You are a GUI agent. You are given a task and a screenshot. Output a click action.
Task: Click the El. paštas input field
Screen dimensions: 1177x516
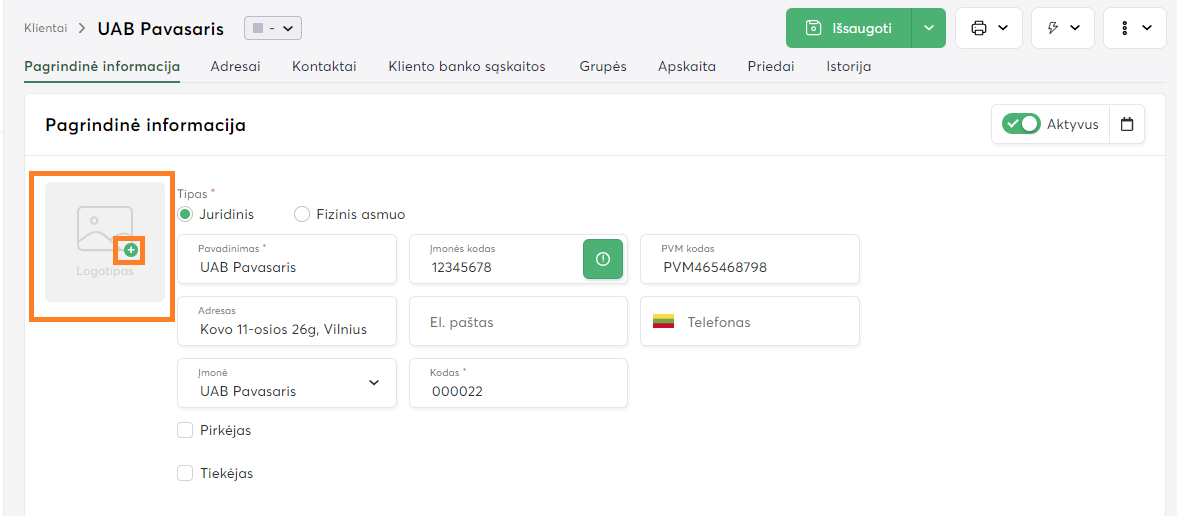[518, 322]
